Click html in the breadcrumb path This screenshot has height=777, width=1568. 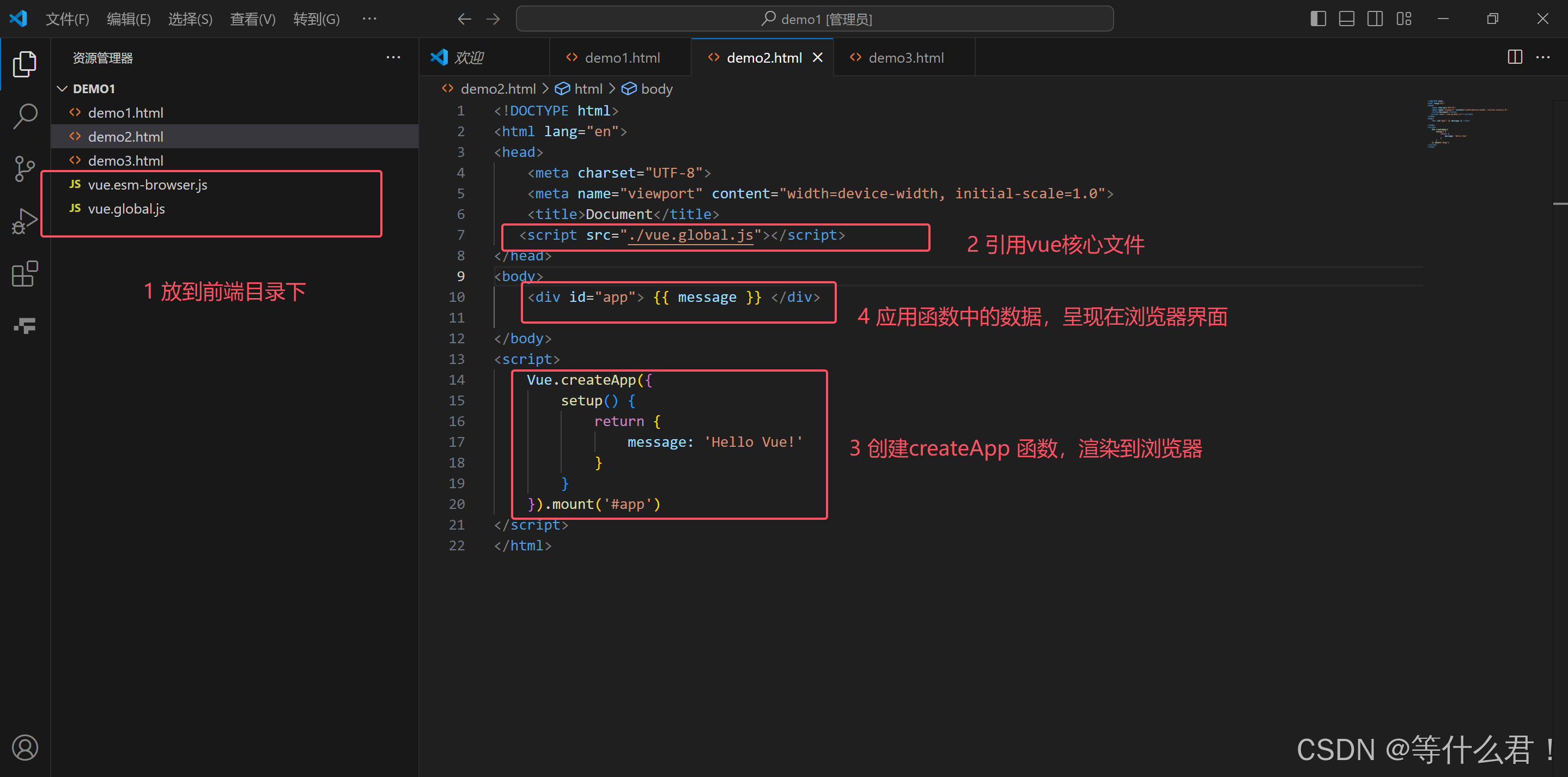coord(587,89)
